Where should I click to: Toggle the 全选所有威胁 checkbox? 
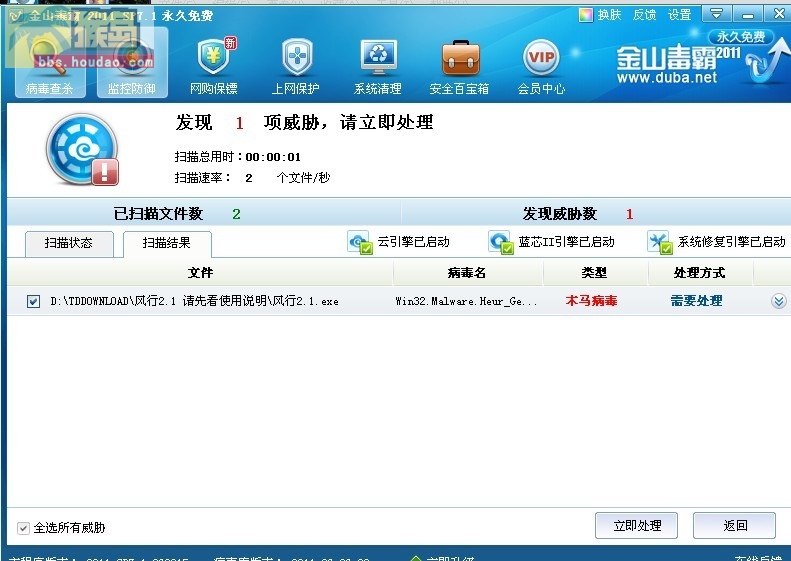click(x=23, y=528)
